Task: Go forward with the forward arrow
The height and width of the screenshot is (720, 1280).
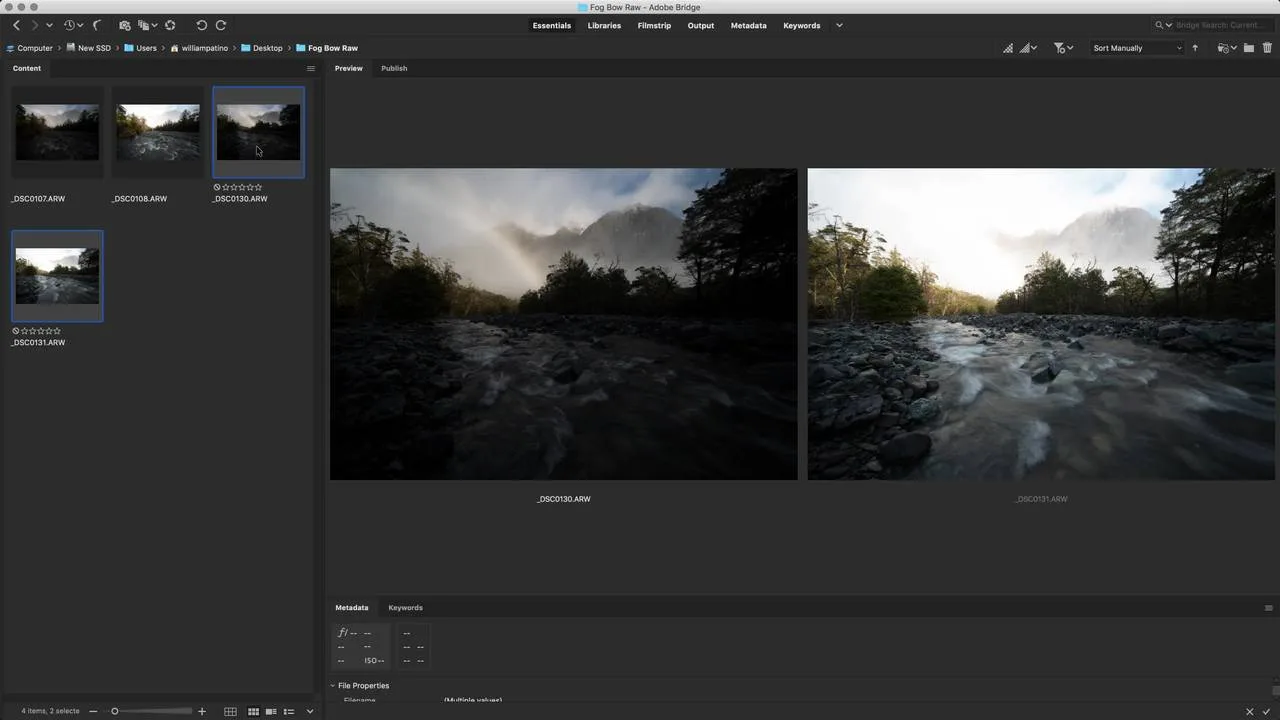Action: 34,25
